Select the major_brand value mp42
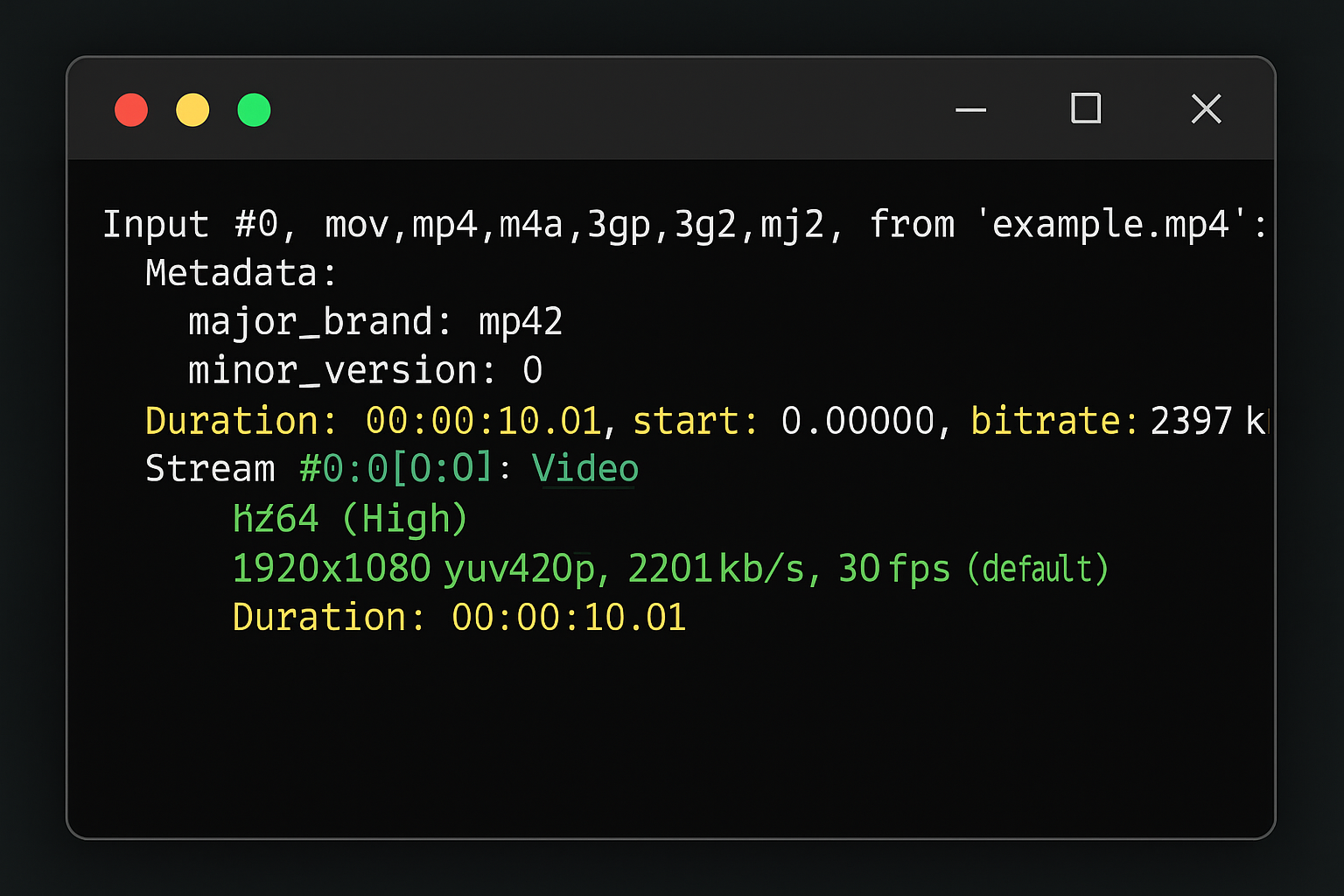1344x896 pixels. pos(520,322)
